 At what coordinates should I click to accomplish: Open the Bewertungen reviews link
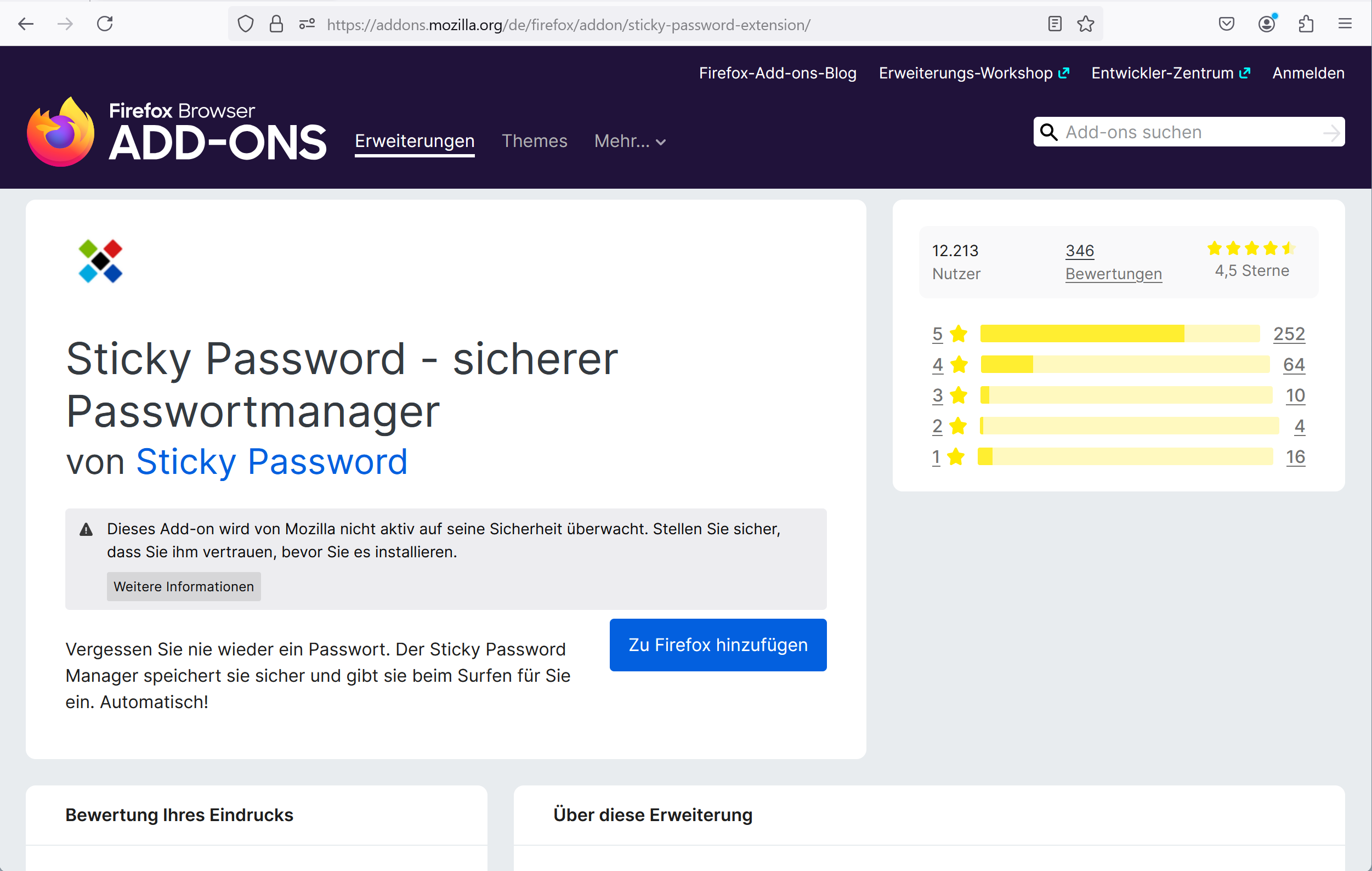click(x=1113, y=274)
